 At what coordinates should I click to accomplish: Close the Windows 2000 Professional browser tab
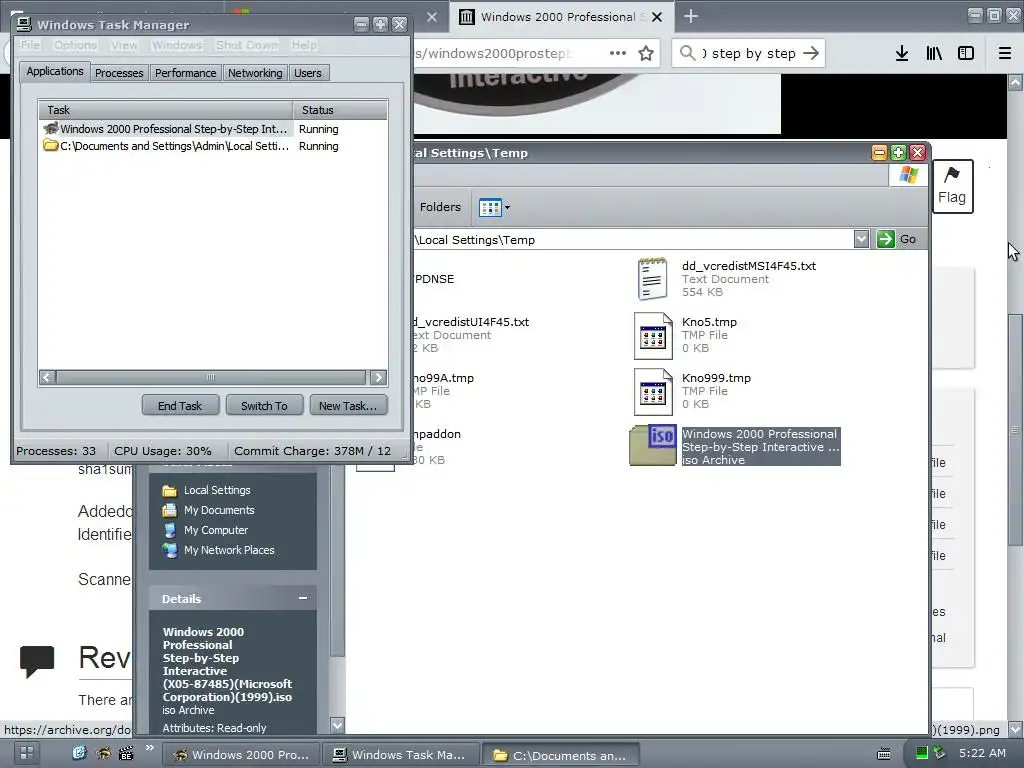pos(657,17)
